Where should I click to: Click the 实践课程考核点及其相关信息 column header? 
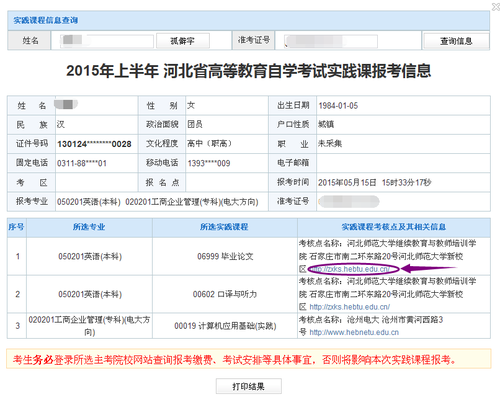[x=394, y=227]
